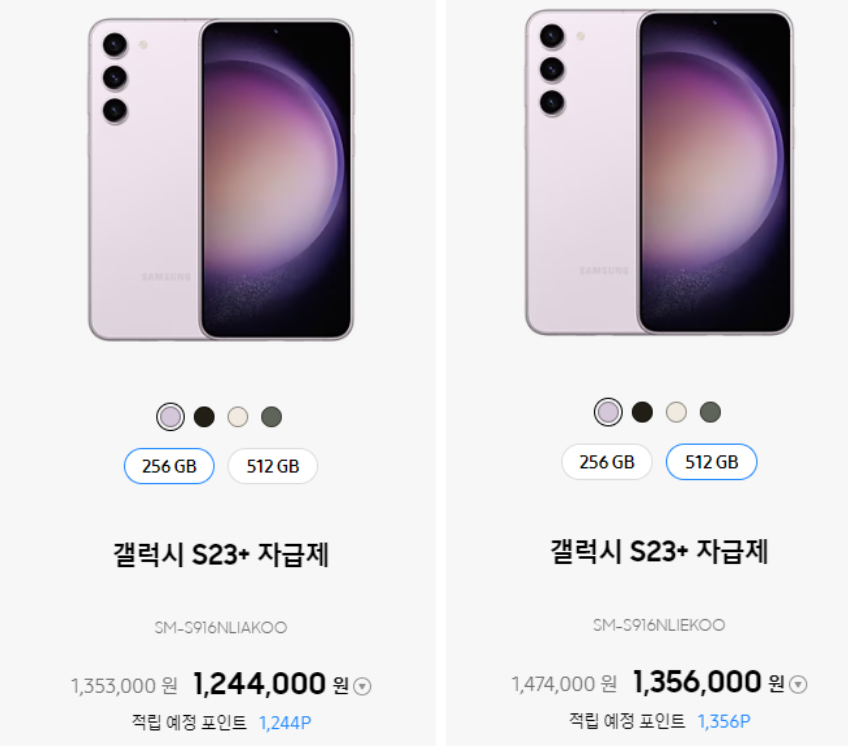The image size is (848, 748).
Task: Select lavender color swatch on left card
Action: (x=170, y=417)
